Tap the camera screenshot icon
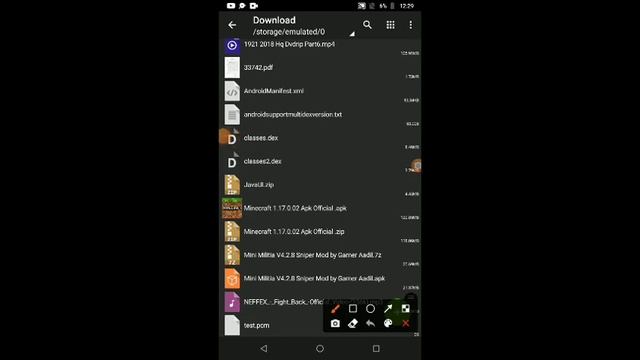640x360 pixels. coord(335,323)
